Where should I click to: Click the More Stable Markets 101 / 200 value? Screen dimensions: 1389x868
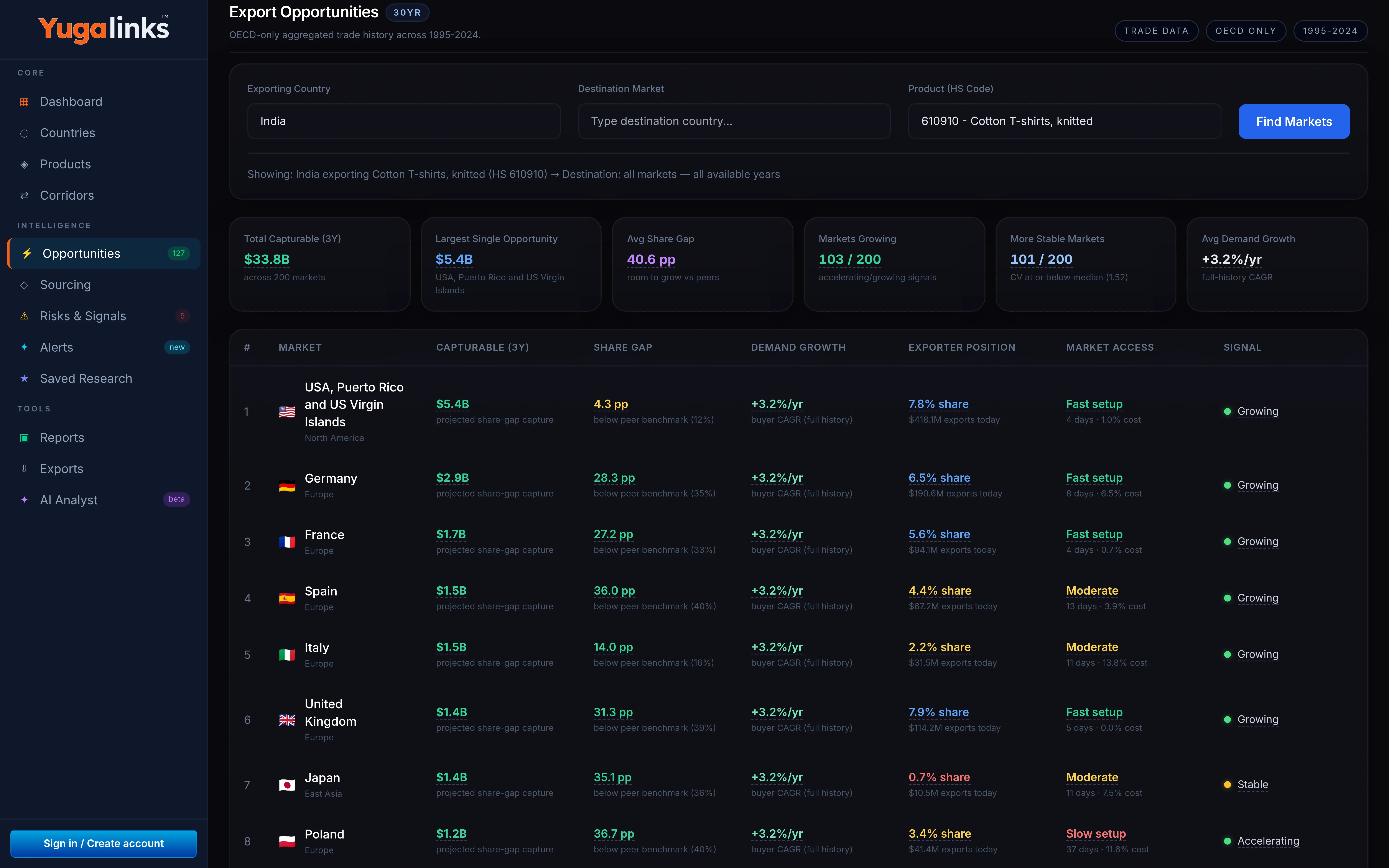coord(1041,260)
